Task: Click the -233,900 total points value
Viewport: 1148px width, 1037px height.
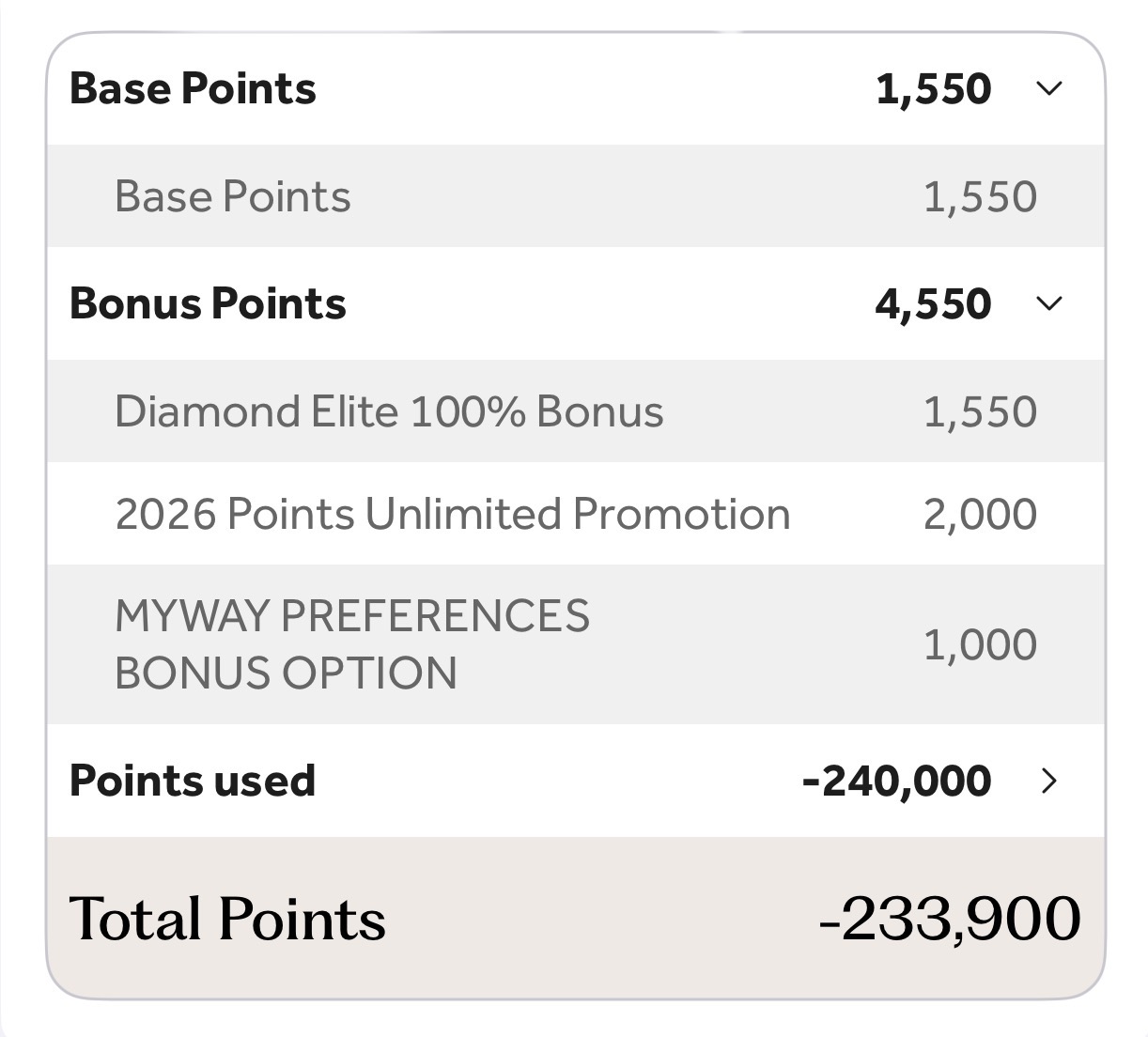Action: point(950,918)
